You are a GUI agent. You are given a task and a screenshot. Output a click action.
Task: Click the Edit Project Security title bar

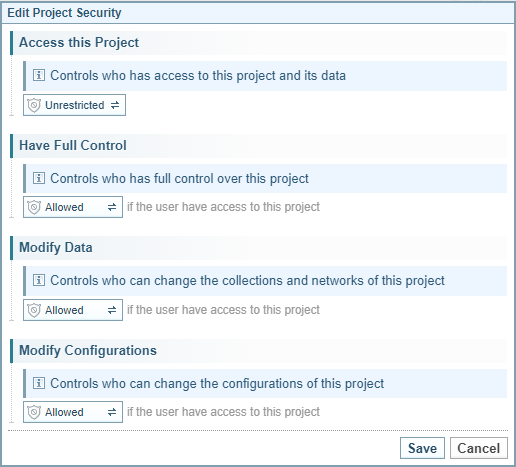pyautogui.click(x=258, y=13)
